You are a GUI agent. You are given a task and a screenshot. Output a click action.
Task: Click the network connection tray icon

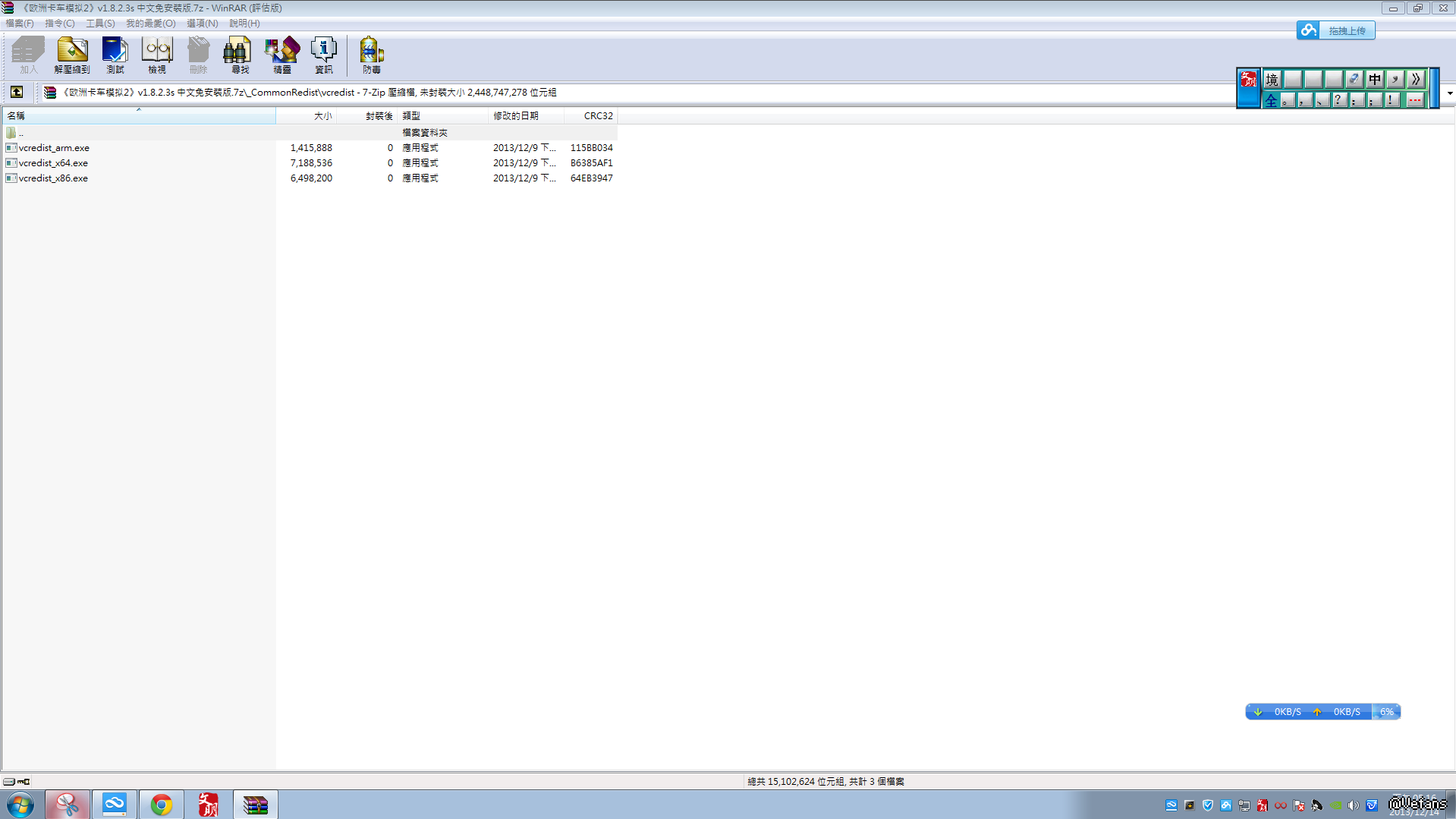tap(1244, 805)
